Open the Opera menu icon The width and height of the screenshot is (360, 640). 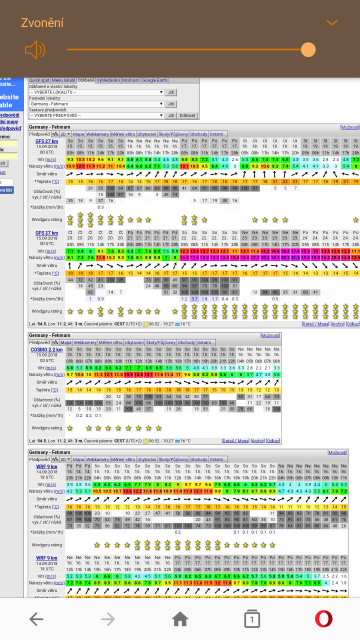pyautogui.click(x=324, y=619)
